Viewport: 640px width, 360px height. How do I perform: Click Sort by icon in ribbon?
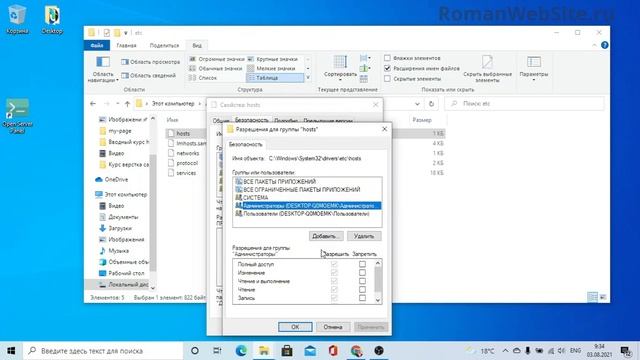pyautogui.click(x=340, y=62)
